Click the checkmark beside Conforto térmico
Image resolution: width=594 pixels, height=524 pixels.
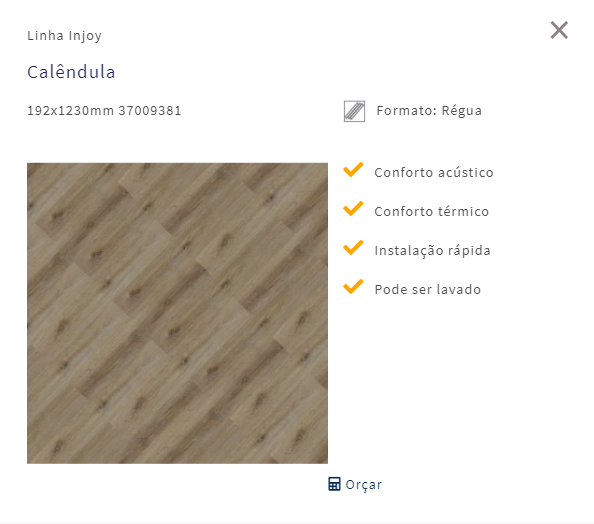tap(353, 209)
